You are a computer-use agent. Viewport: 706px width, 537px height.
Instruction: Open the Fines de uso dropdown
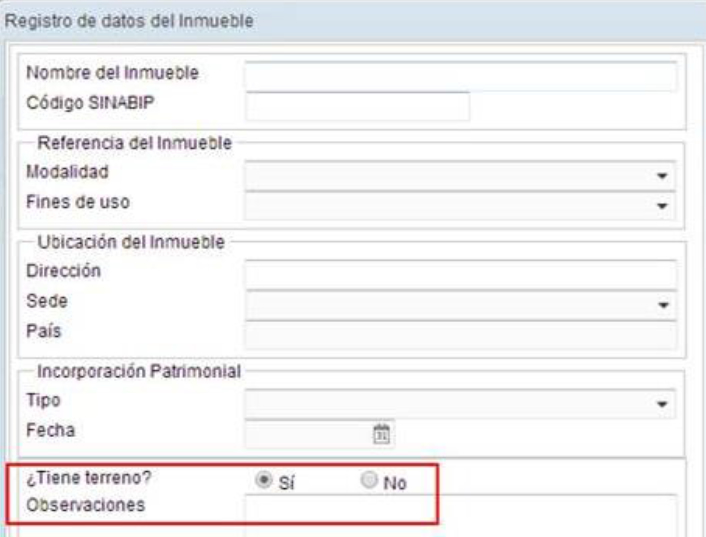661,203
